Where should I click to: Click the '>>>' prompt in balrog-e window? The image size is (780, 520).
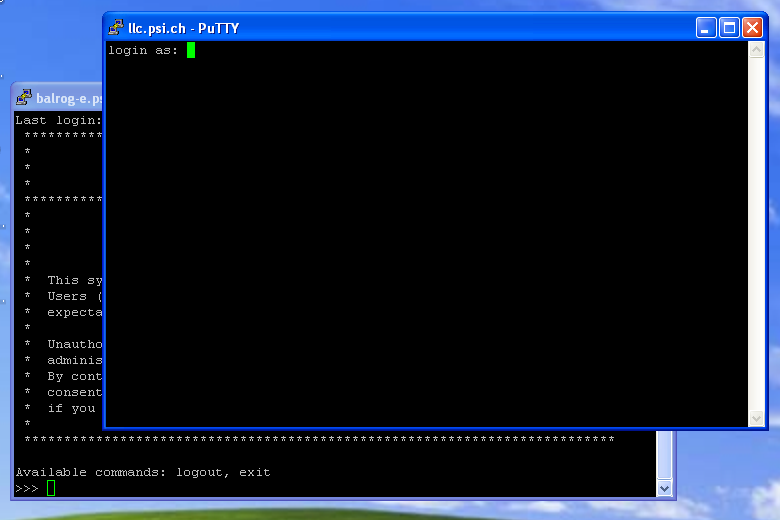pyautogui.click(x=27, y=489)
